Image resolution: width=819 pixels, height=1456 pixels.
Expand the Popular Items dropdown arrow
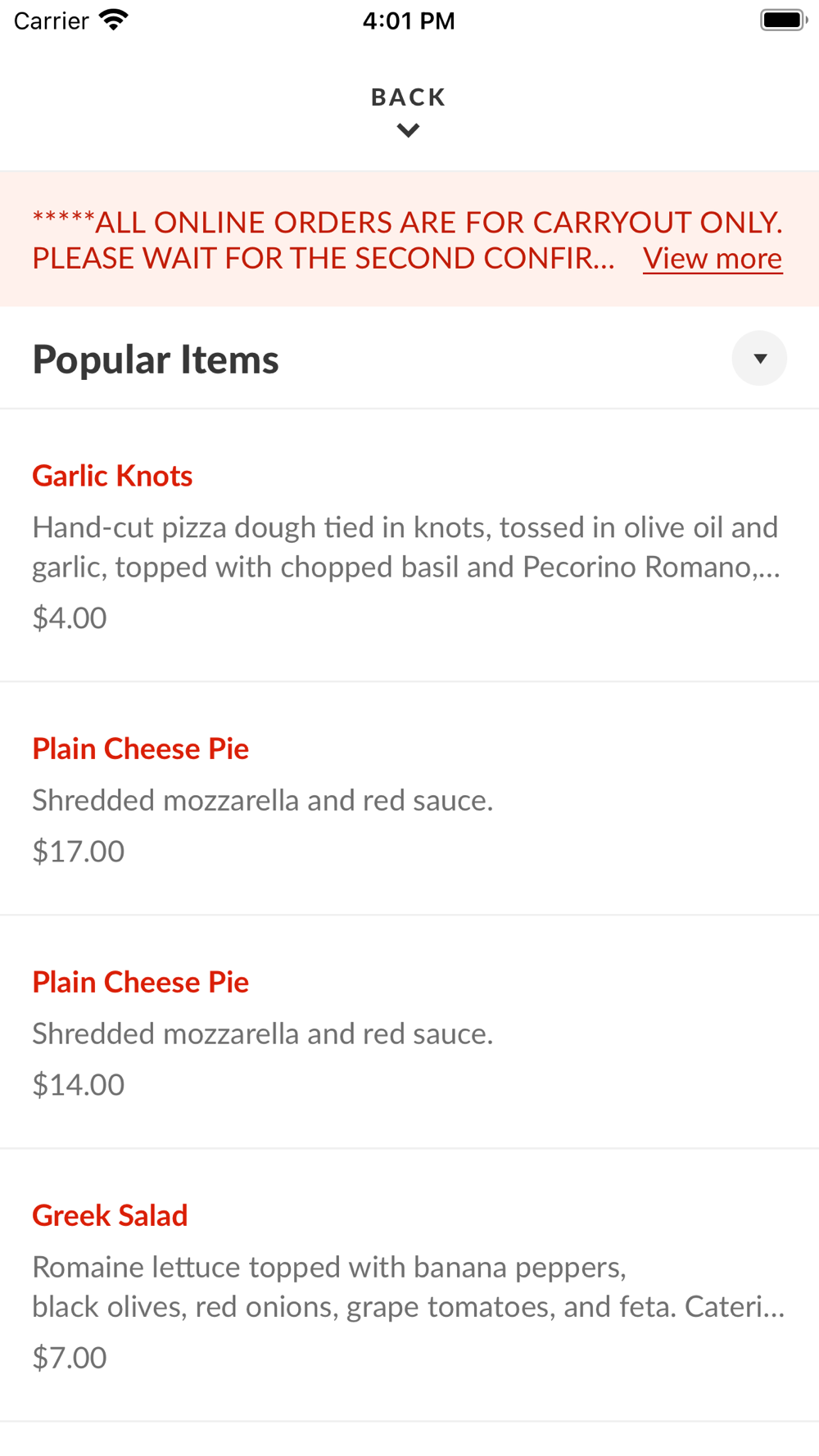tap(759, 358)
